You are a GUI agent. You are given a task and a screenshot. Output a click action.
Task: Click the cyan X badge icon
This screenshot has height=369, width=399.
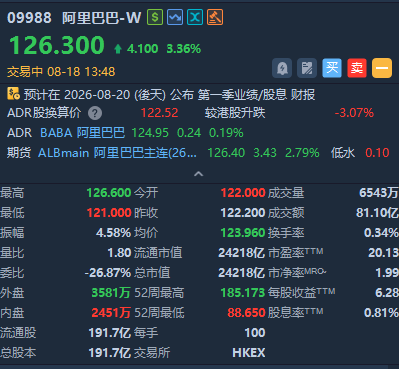(x=195, y=17)
